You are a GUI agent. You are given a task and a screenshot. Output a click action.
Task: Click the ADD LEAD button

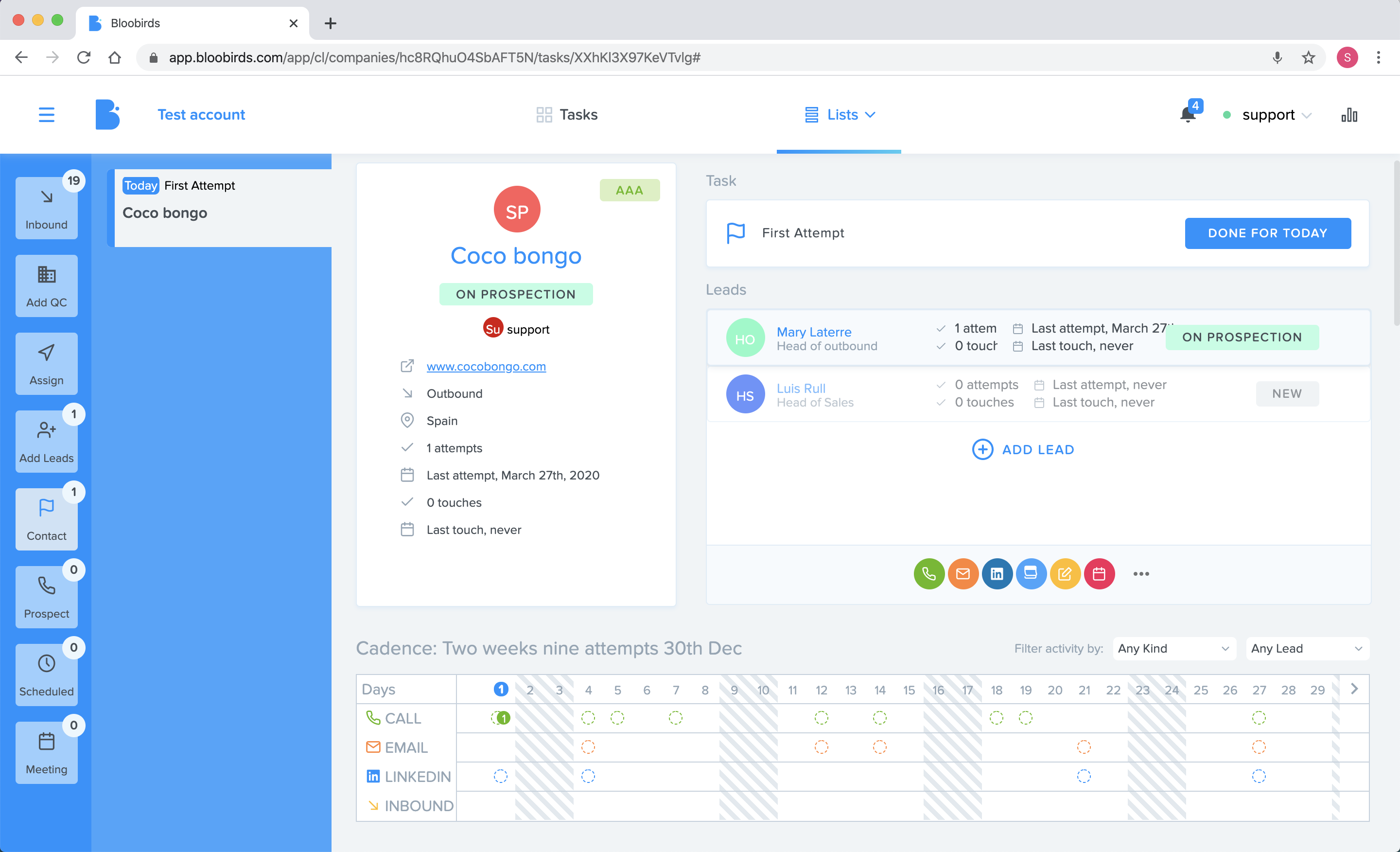pos(1023,449)
